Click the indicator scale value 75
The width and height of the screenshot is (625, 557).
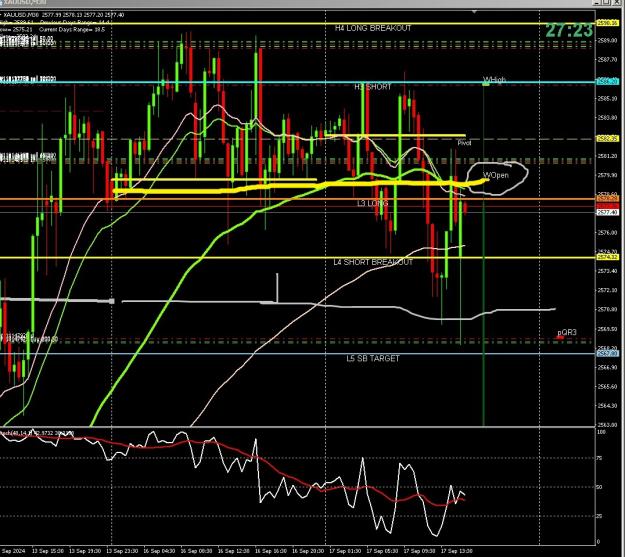tap(600, 459)
